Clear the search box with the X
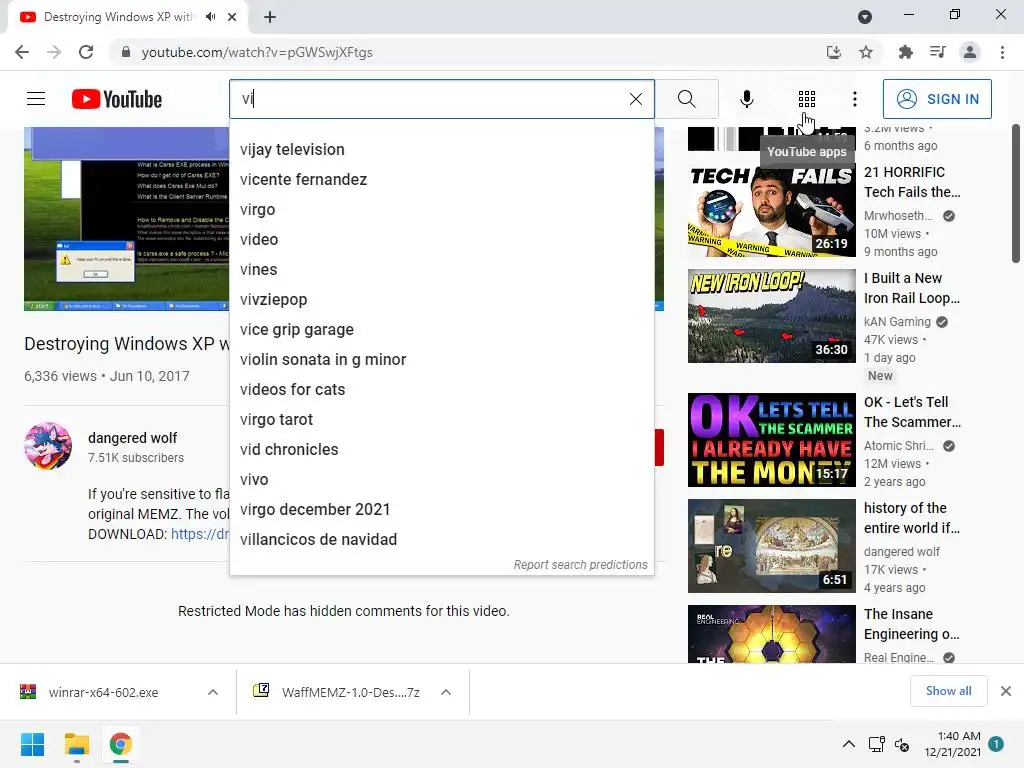Screen dimensions: 1024x768 coord(635,99)
